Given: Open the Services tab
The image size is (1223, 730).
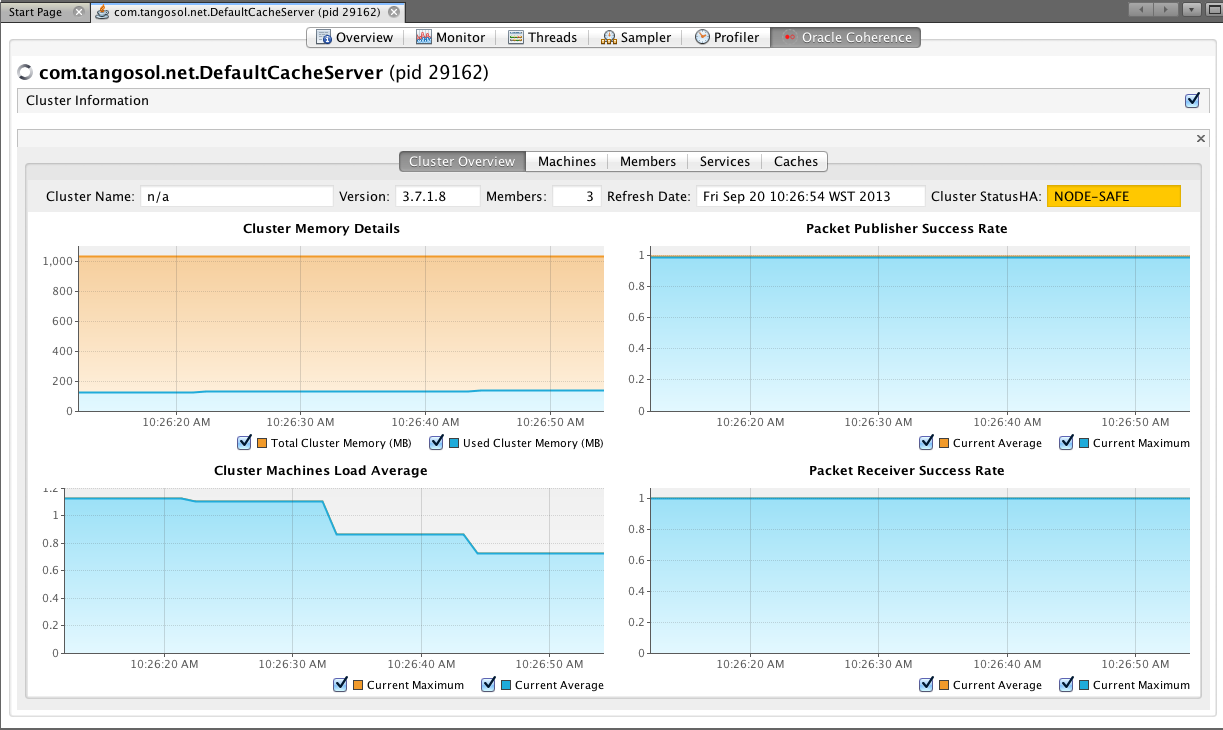Looking at the screenshot, I should 724,161.
